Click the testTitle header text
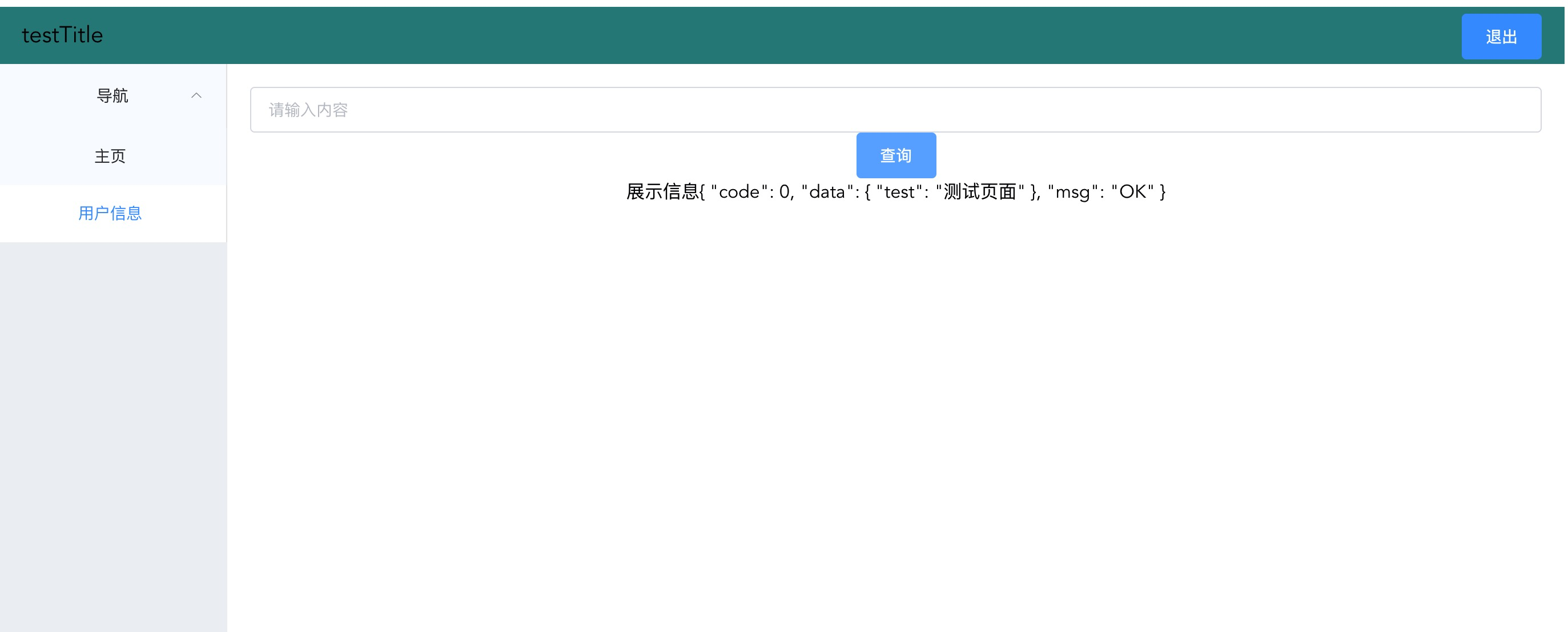The height and width of the screenshot is (632, 1568). 62,35
